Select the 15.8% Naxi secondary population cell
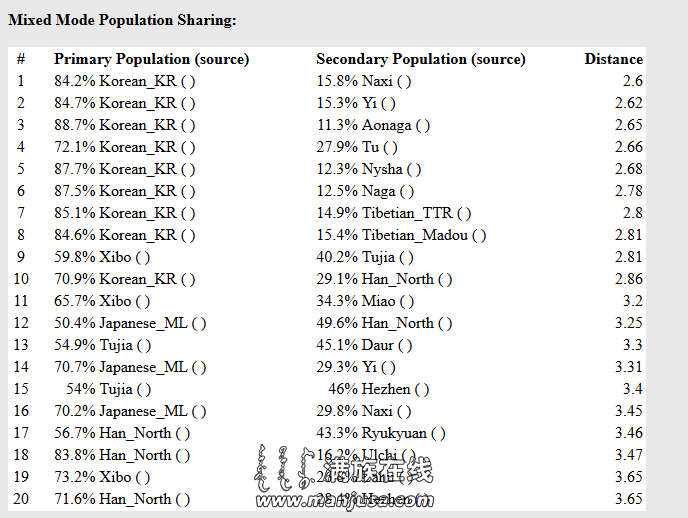 pos(364,81)
